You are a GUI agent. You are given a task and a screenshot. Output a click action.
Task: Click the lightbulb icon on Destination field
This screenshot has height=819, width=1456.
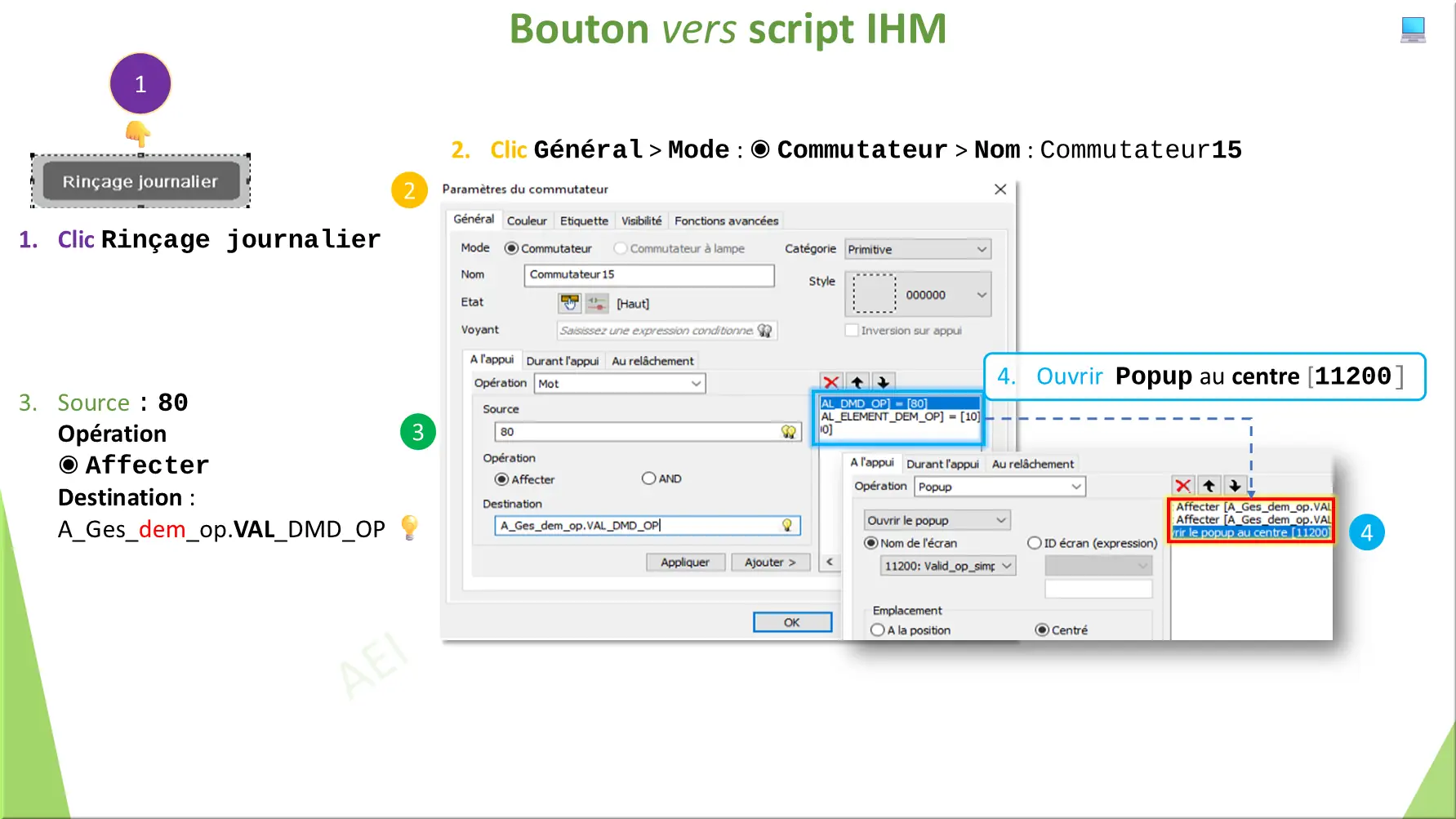(786, 525)
